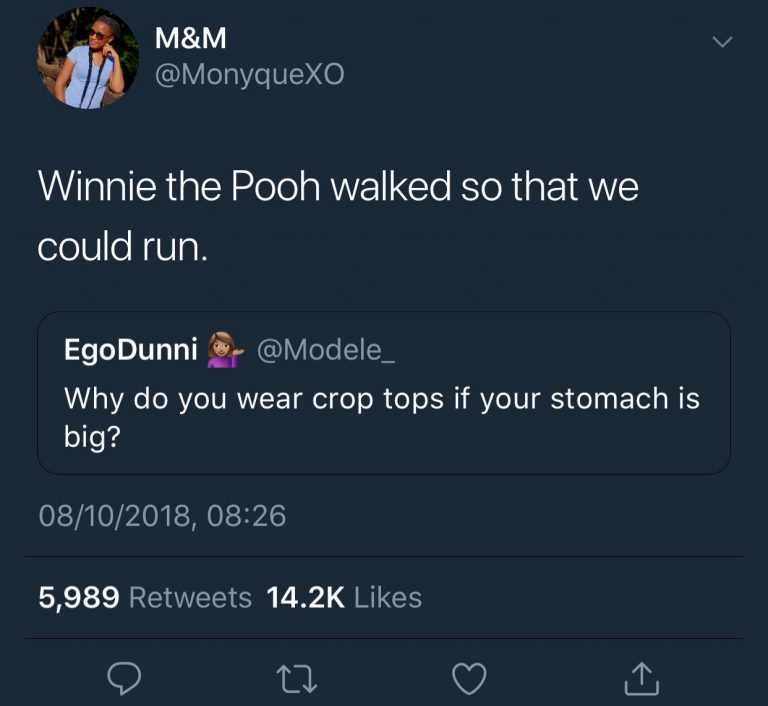Tap the shrugging woman emoji

pos(225,350)
